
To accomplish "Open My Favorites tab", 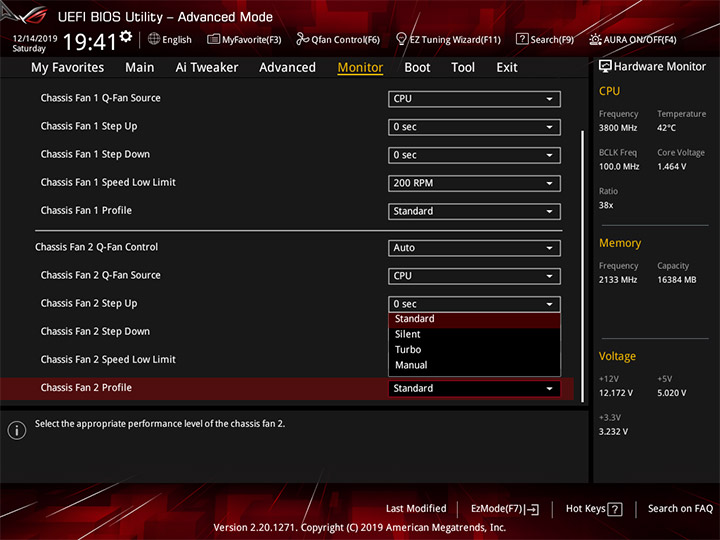I will (x=68, y=68).
